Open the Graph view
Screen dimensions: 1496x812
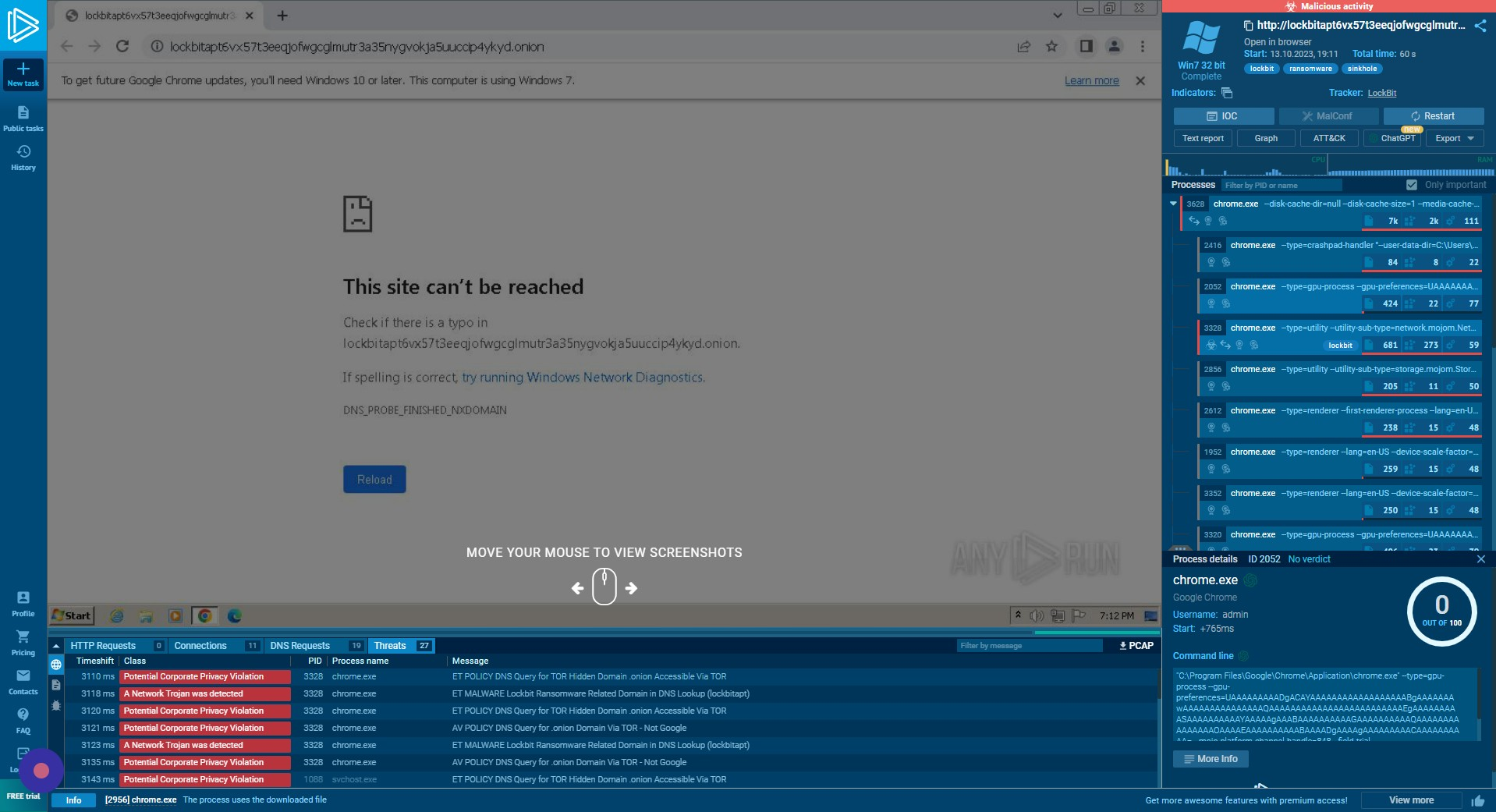click(x=1266, y=138)
